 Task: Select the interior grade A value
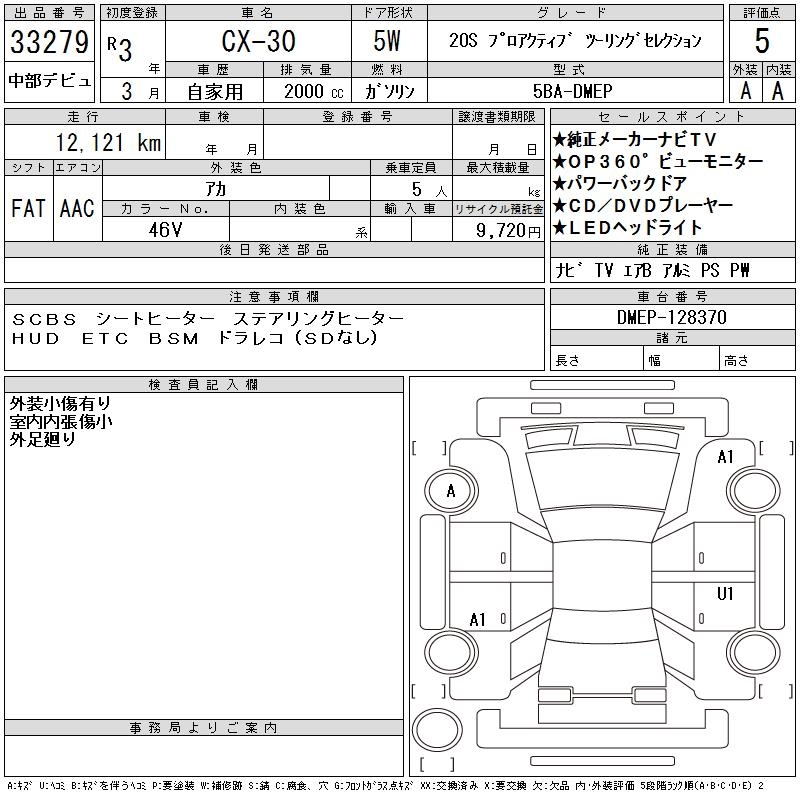(x=778, y=91)
